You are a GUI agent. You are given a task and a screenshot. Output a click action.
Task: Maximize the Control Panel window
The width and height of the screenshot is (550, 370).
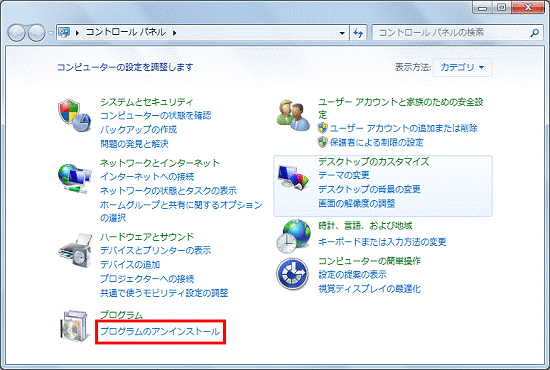coord(502,7)
